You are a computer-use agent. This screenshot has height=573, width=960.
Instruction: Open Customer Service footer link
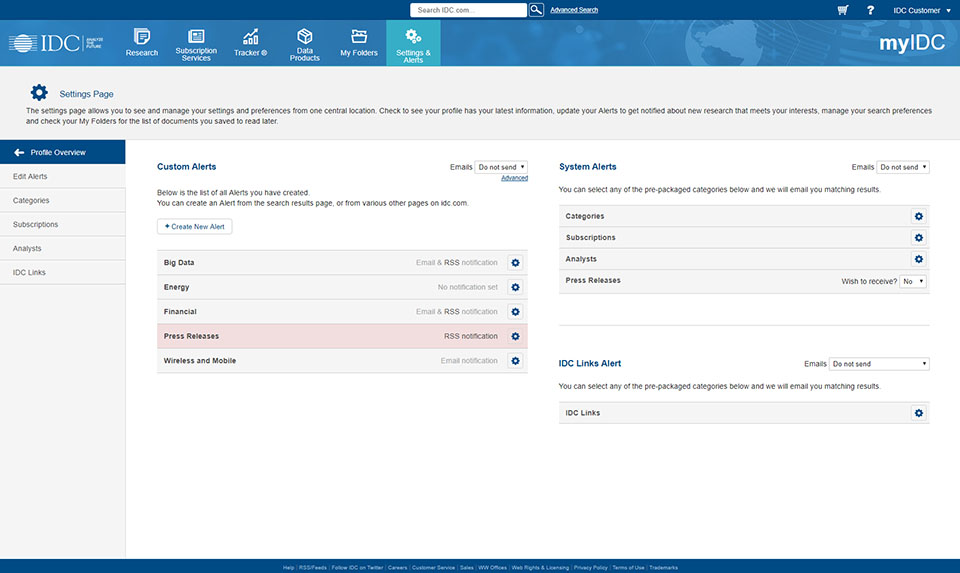[x=433, y=567]
